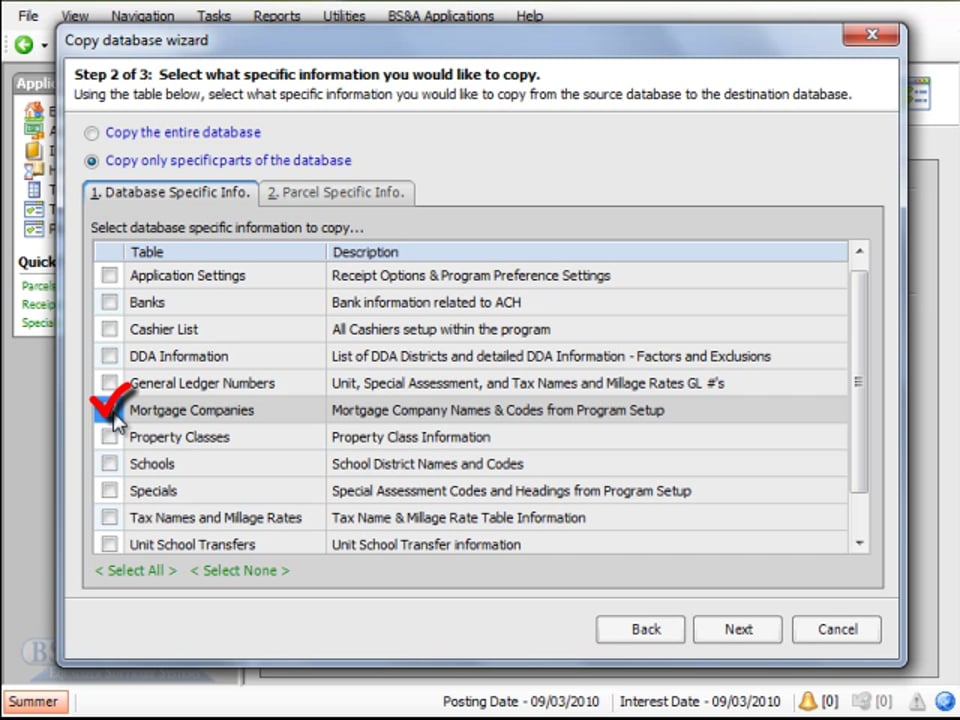Click Posting Date in the status bar
Viewport: 960px width, 720px height.
[520, 702]
